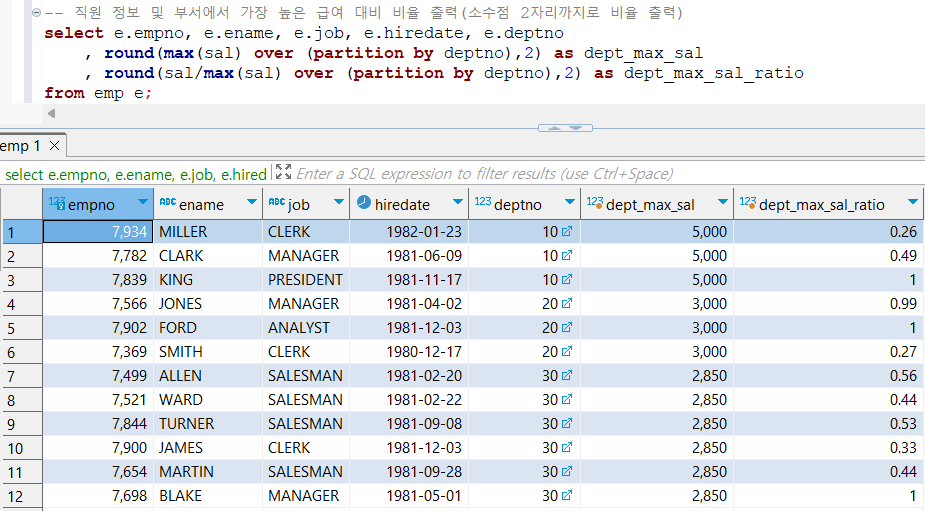
Task: Open job column filter dropdown
Action: [x=339, y=202]
